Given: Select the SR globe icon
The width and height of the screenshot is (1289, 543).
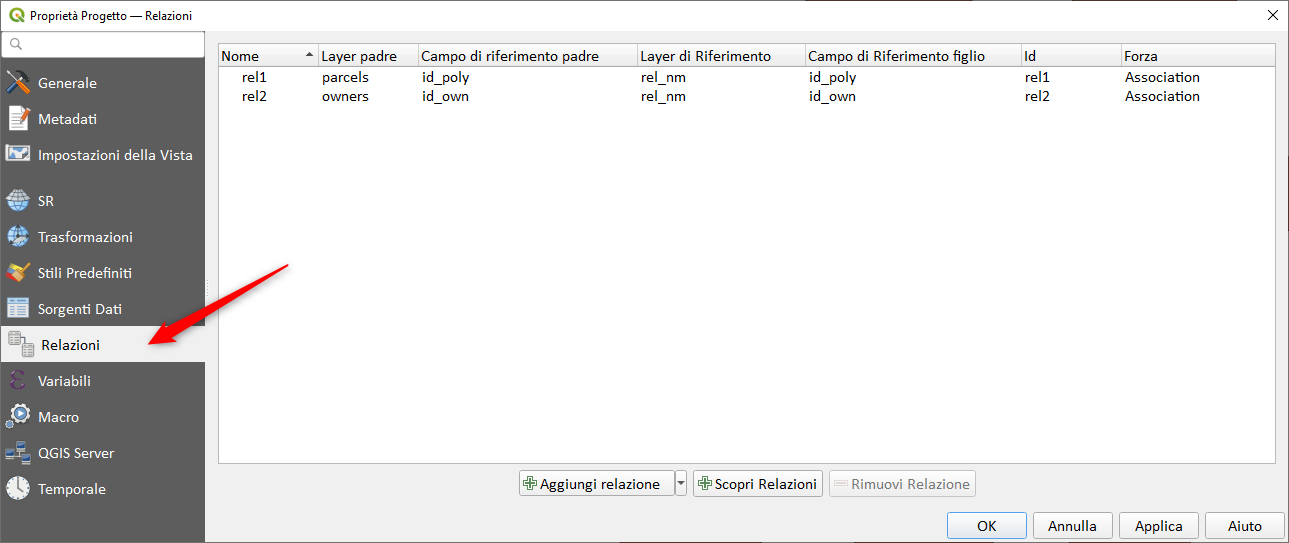Looking at the screenshot, I should point(18,201).
